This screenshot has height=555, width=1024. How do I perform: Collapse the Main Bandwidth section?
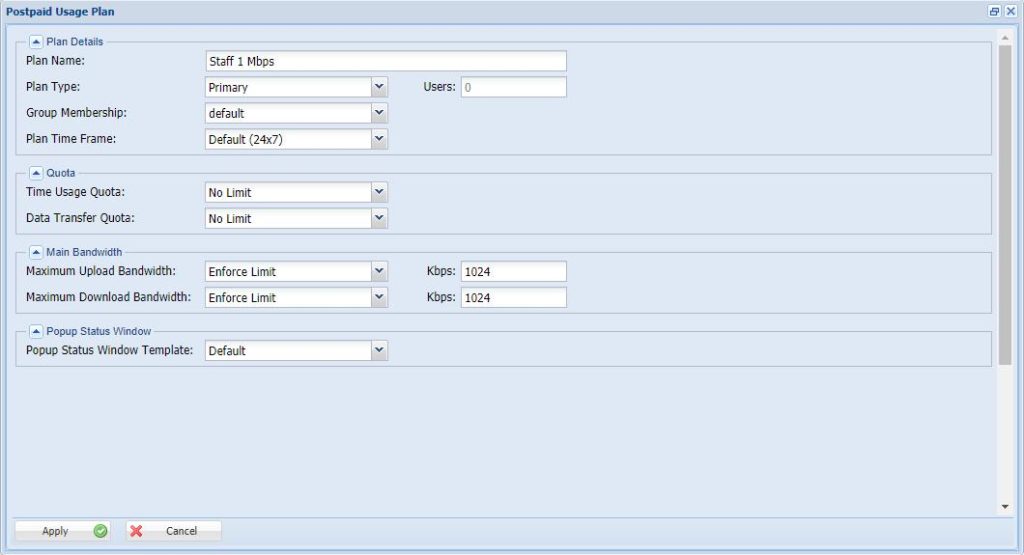(x=36, y=252)
